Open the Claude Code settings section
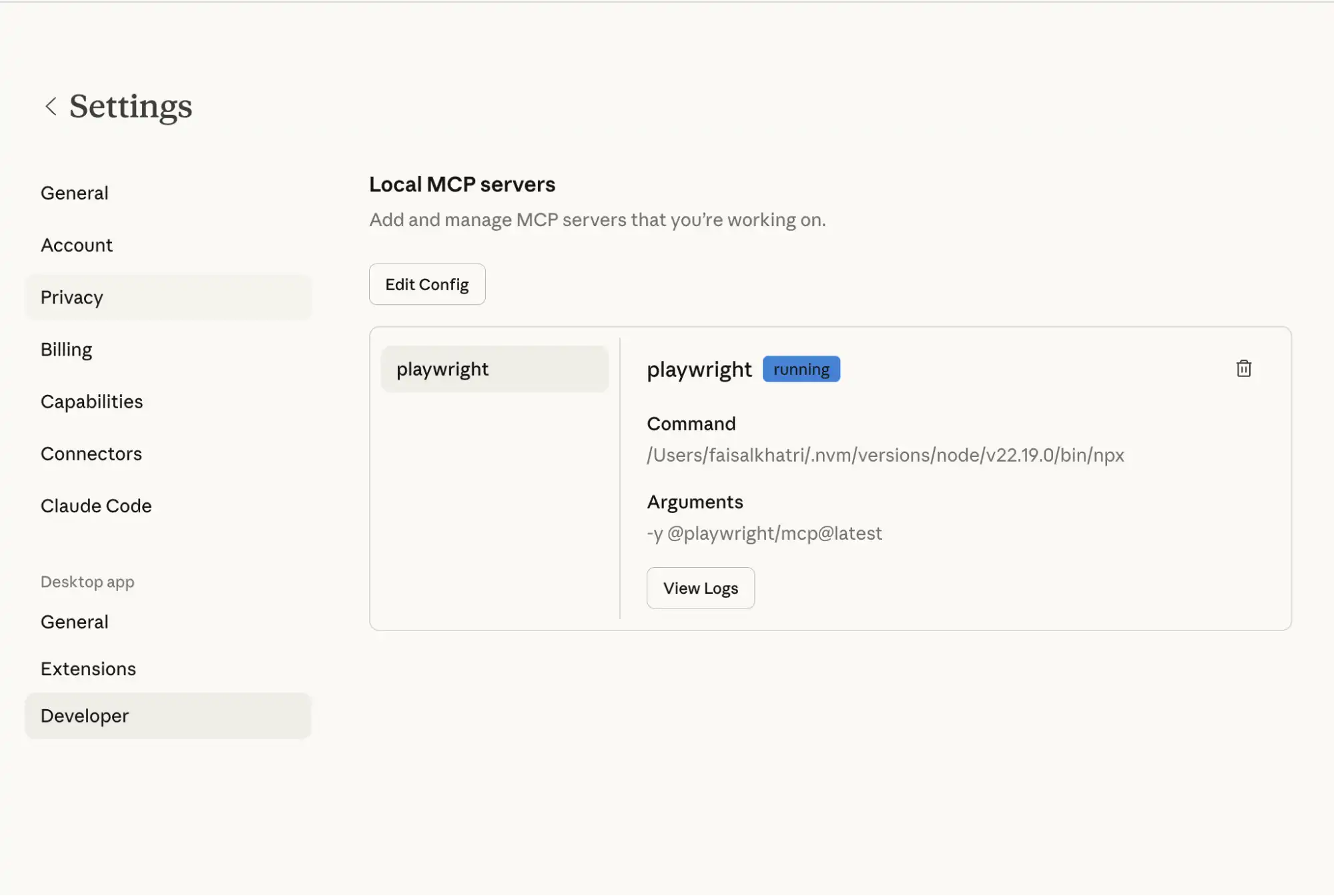Viewport: 1334px width, 896px height. click(95, 506)
